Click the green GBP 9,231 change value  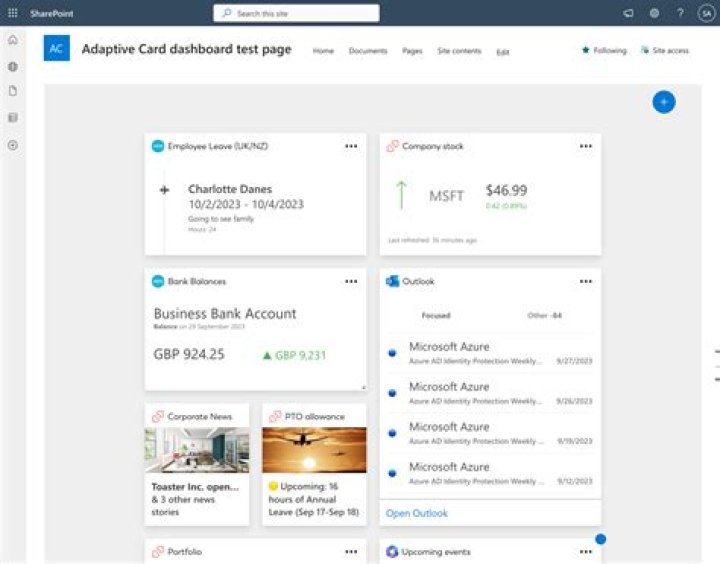click(300, 355)
